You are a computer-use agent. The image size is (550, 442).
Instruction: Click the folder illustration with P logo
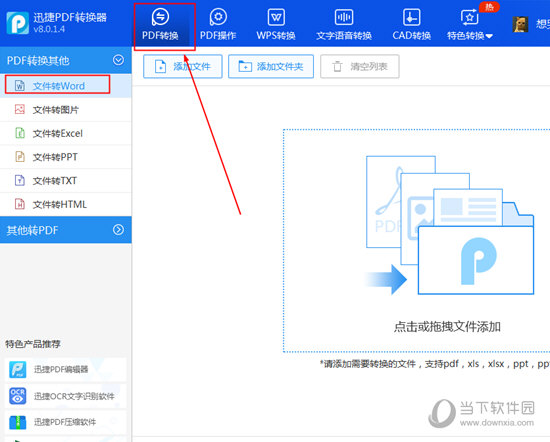pos(476,260)
